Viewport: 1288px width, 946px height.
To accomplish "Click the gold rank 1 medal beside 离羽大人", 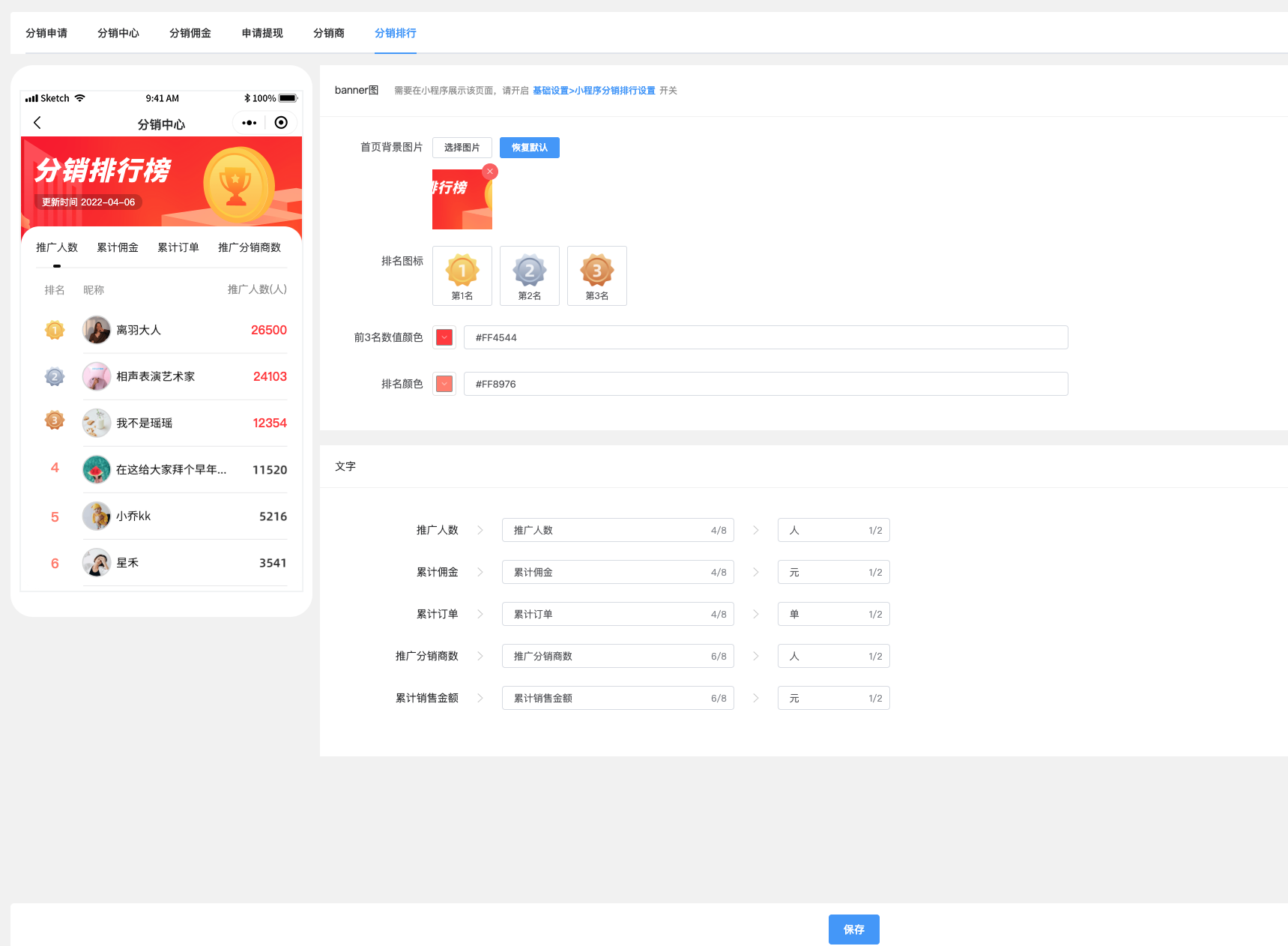I will pos(55,330).
